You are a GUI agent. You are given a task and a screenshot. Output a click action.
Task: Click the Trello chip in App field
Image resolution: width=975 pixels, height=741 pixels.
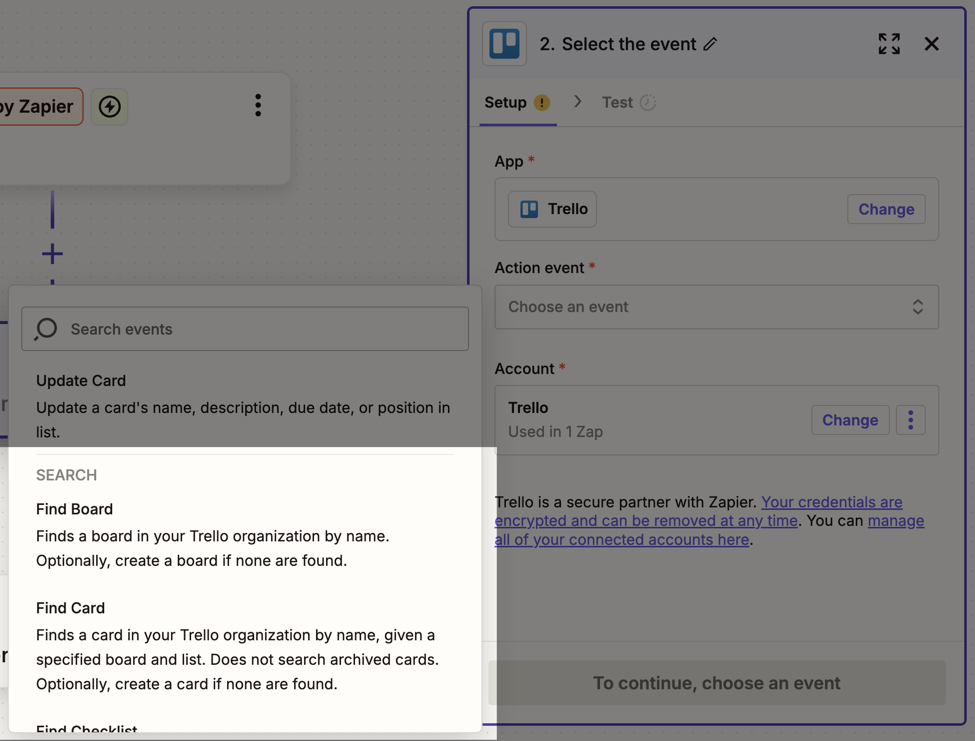click(552, 209)
